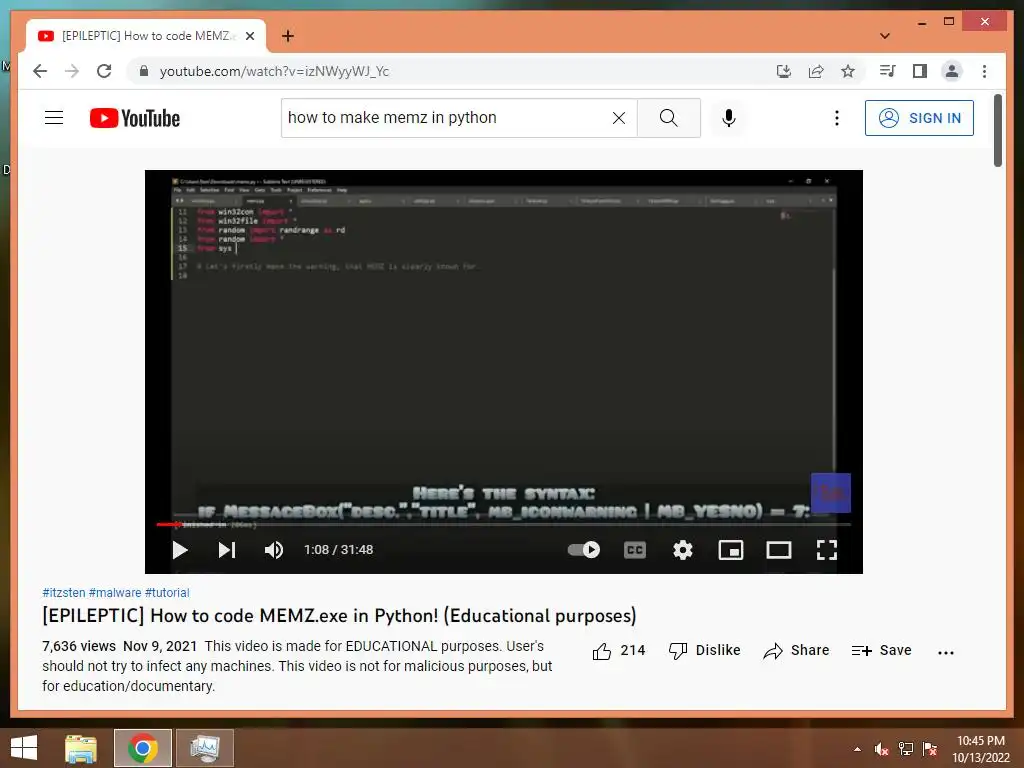Image resolution: width=1024 pixels, height=768 pixels.
Task: Close the EPILEPTIC How to code MEMZ tab
Action: [x=249, y=36]
